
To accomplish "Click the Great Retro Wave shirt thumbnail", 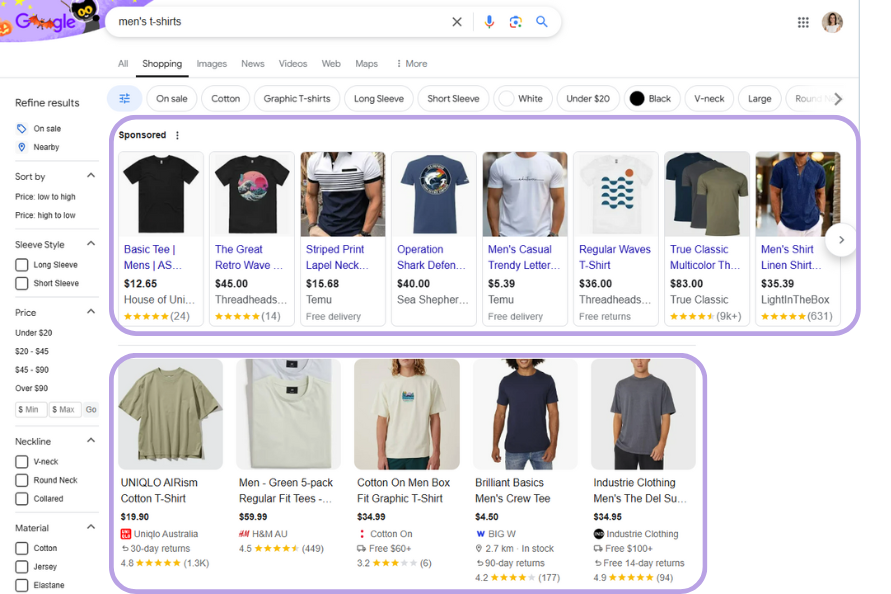I will [251, 194].
